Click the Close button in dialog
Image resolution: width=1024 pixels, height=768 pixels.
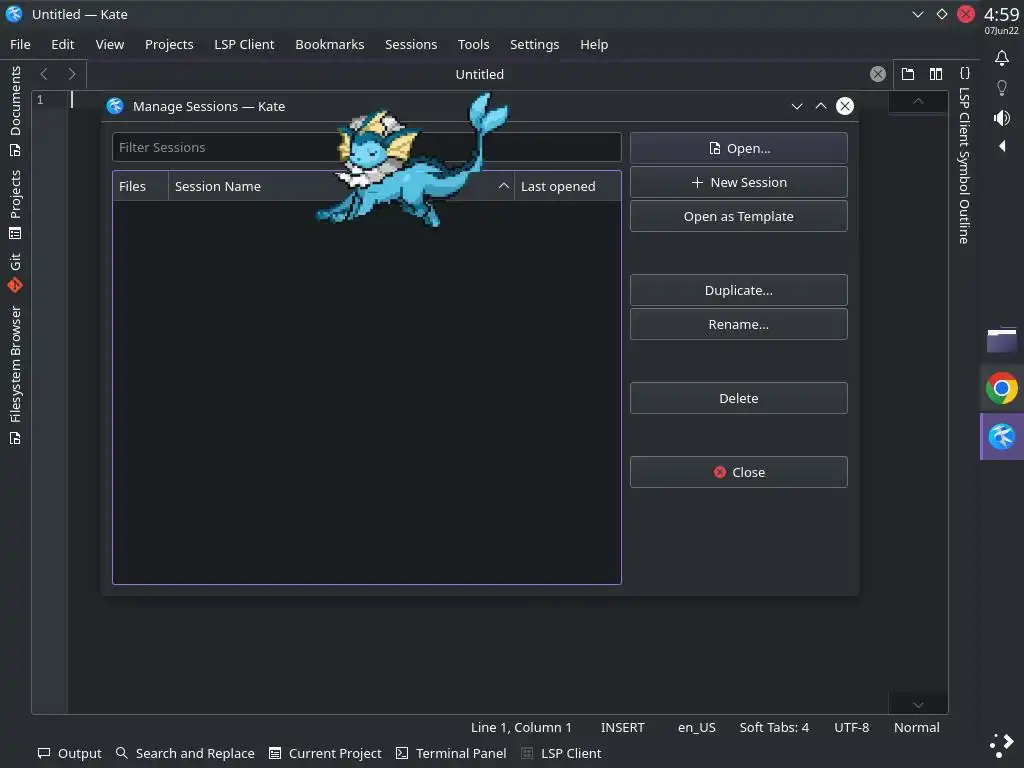pyautogui.click(x=739, y=472)
